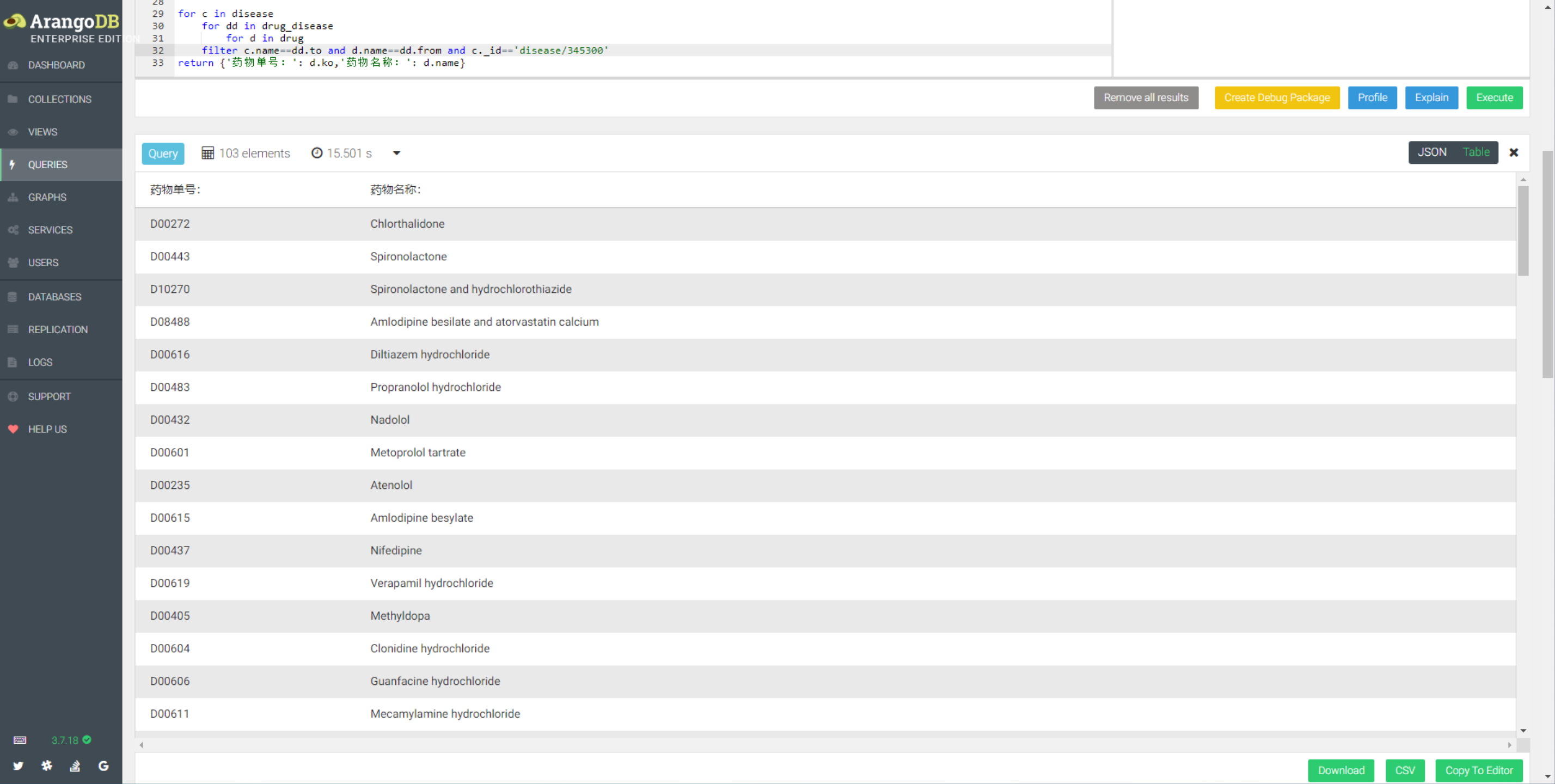The image size is (1555, 784).
Task: Open the Collections section
Action: point(59,99)
